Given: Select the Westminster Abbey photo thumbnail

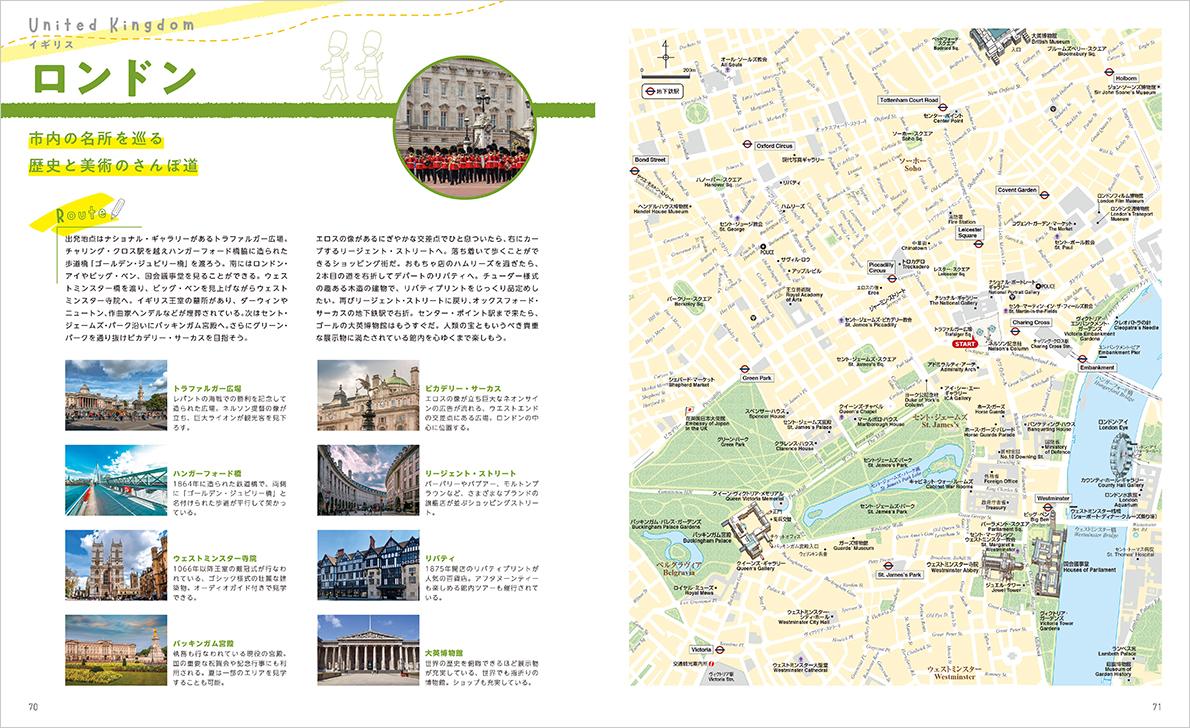Looking at the screenshot, I should coord(116,564).
